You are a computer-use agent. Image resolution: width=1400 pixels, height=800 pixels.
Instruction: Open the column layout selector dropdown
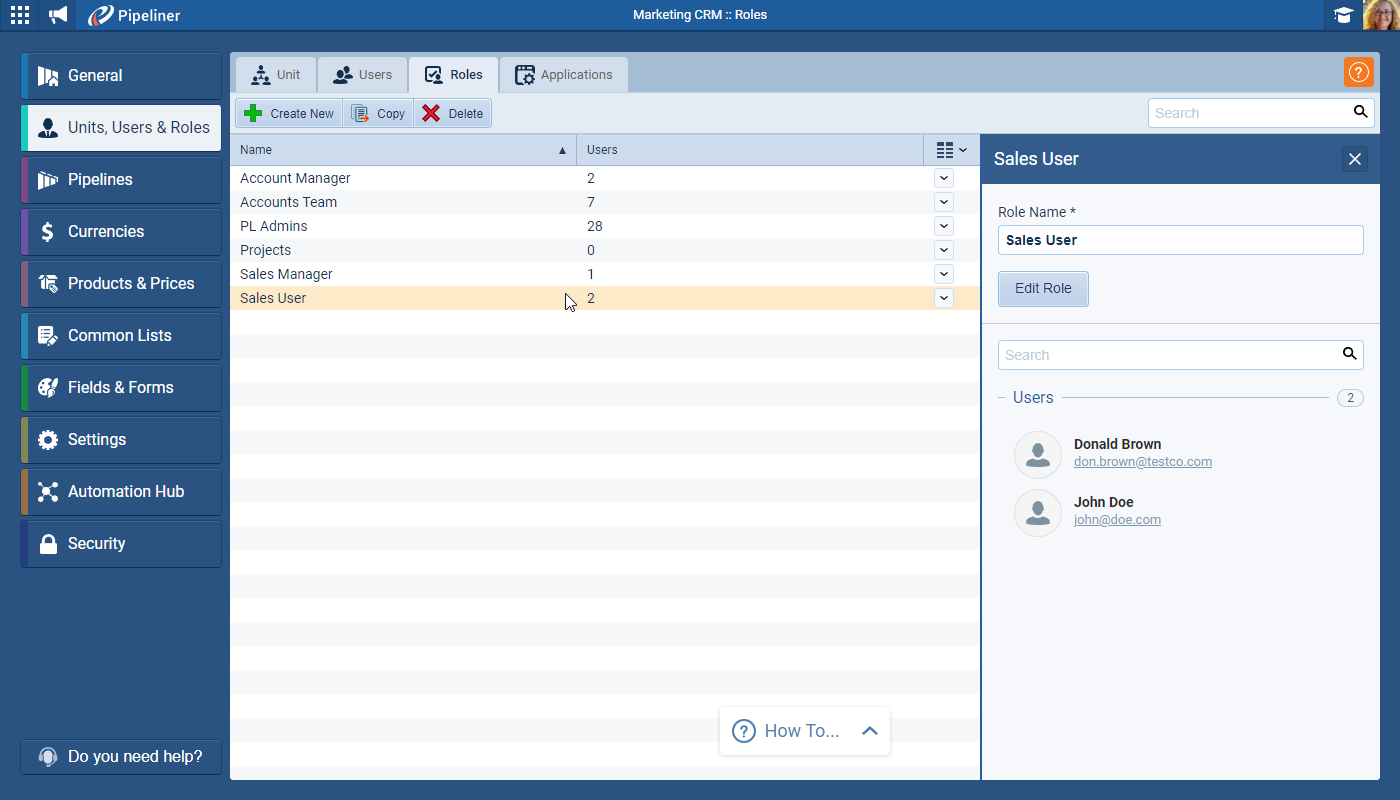(x=951, y=150)
